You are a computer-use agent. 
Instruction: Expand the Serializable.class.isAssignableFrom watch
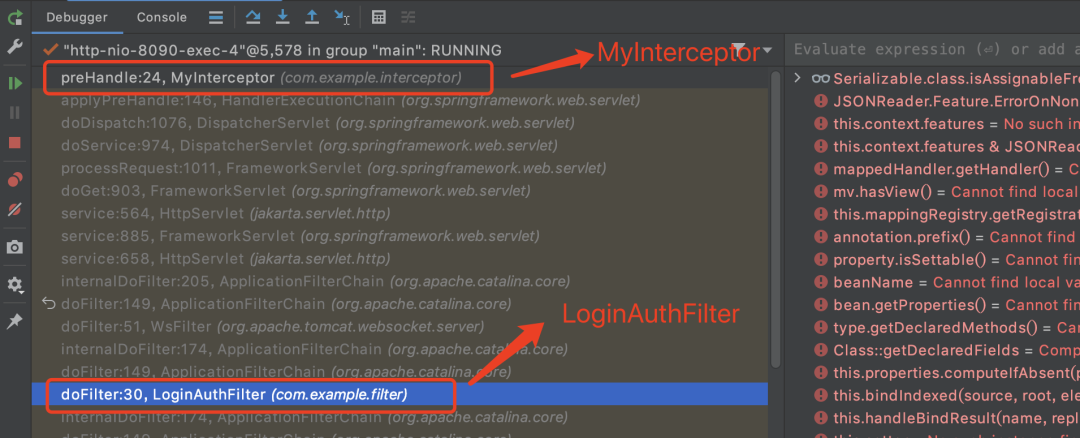tap(798, 78)
